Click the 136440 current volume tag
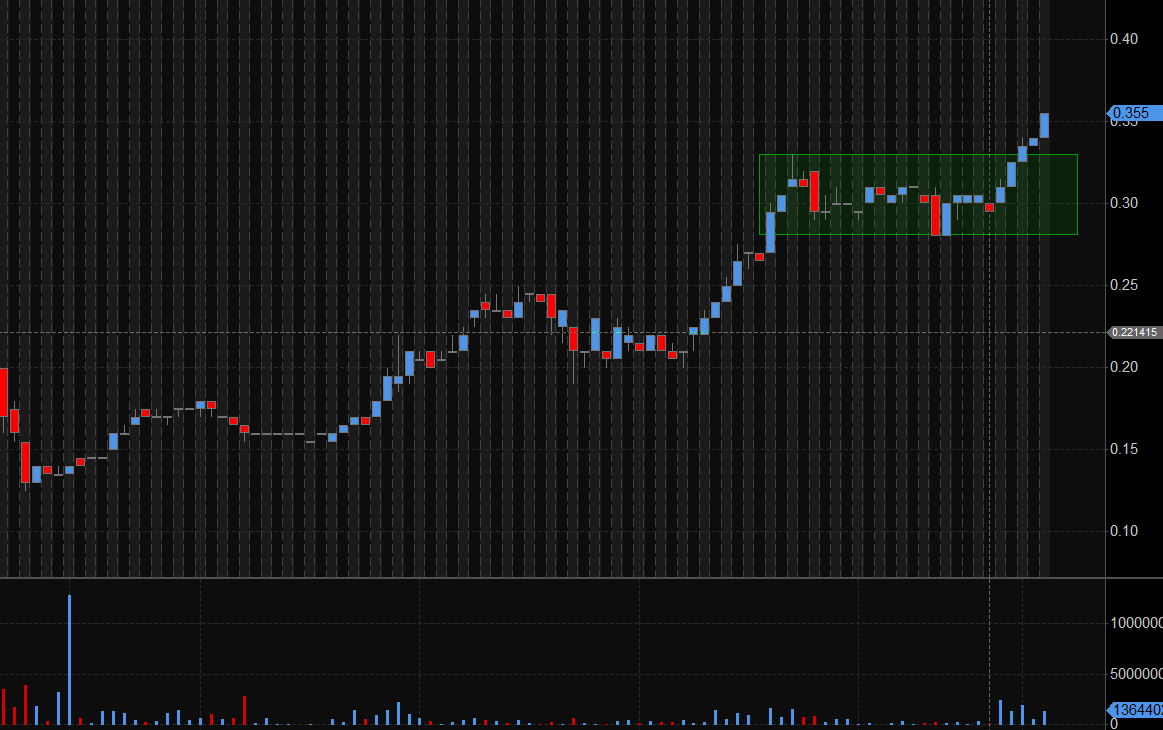 (x=1136, y=710)
